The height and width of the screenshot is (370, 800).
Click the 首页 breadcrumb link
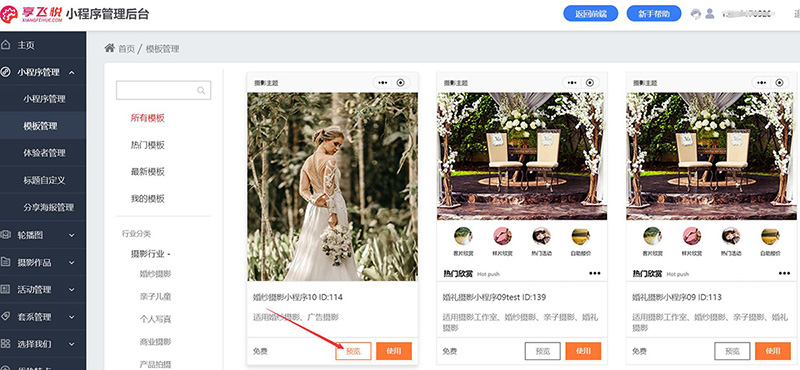[x=126, y=49]
